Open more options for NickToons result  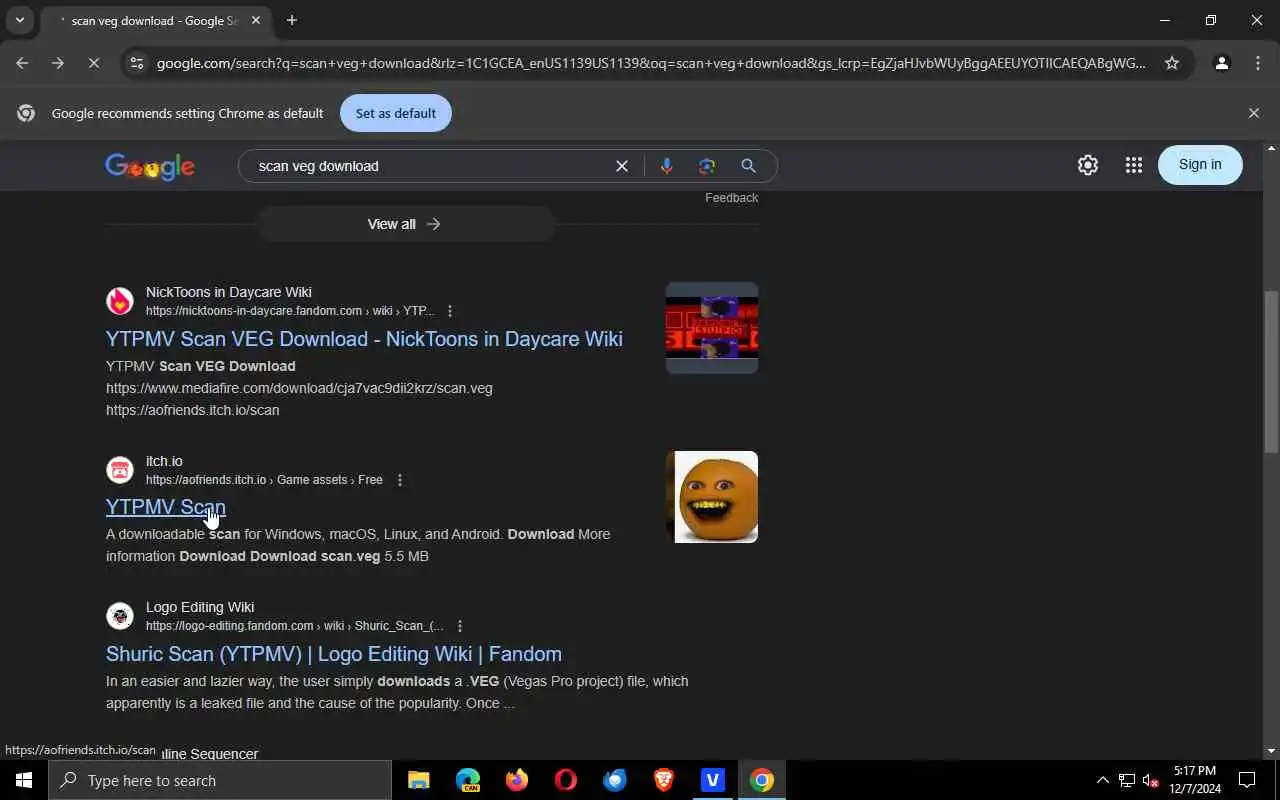(x=450, y=311)
